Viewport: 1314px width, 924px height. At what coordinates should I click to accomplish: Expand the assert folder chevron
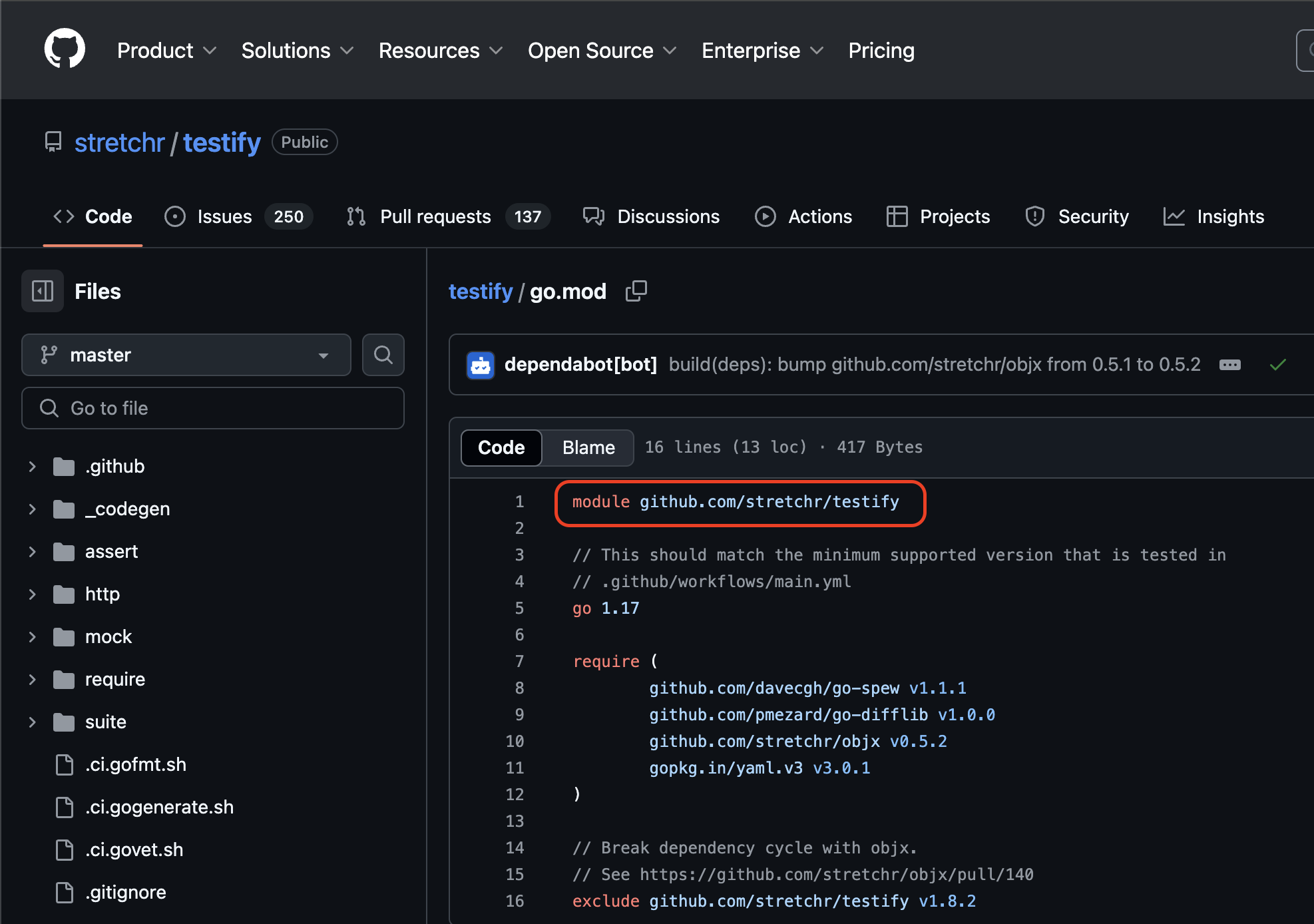[32, 552]
